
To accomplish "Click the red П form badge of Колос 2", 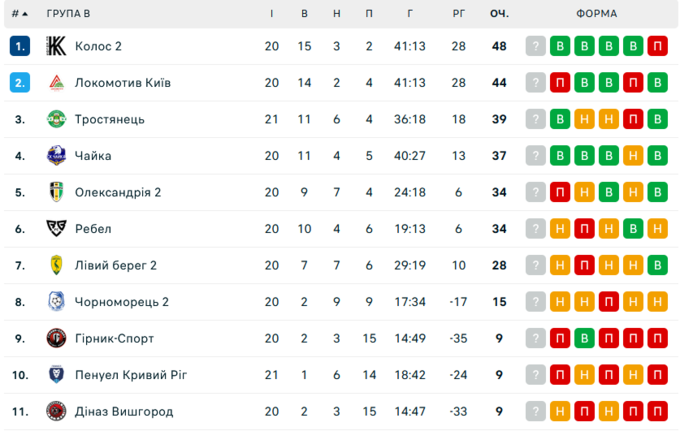I will 657,46.
